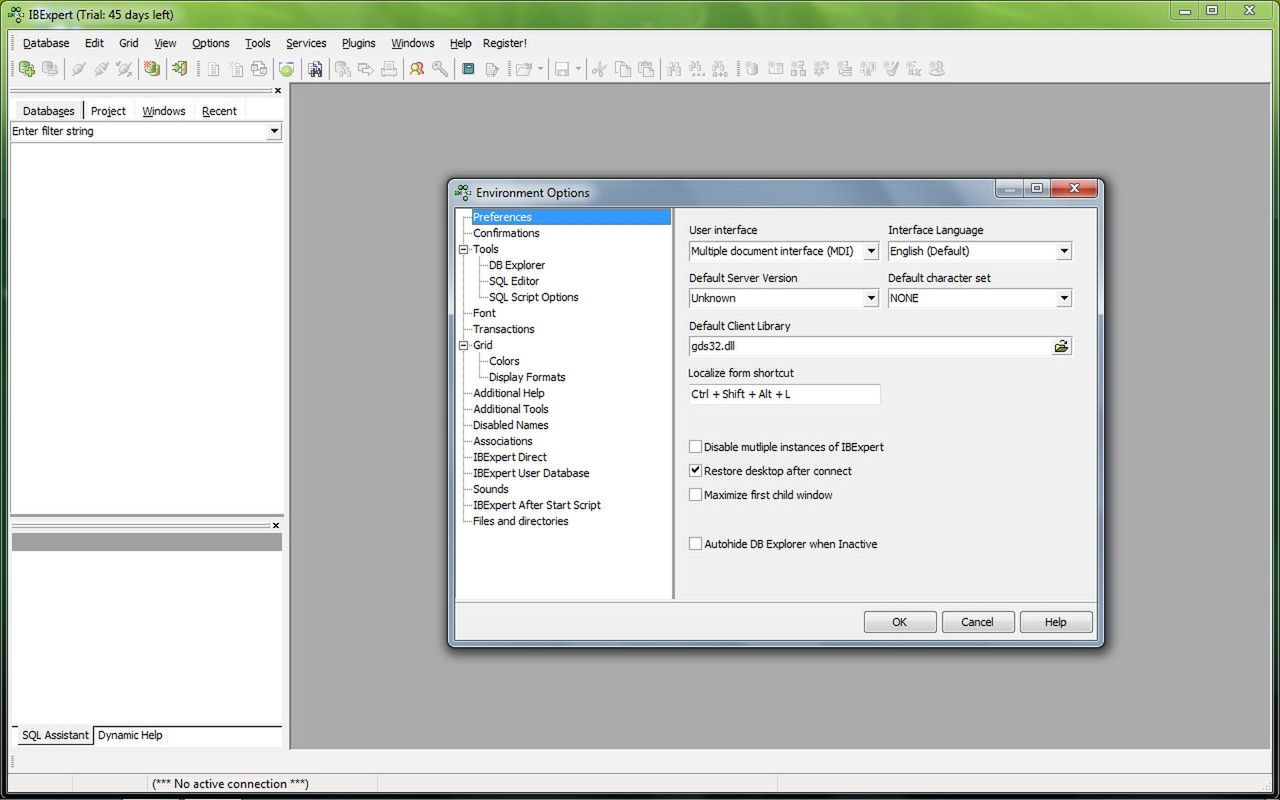Open dropdown arrow beside folder icon
Screen dimensions: 1280x800
(541, 69)
